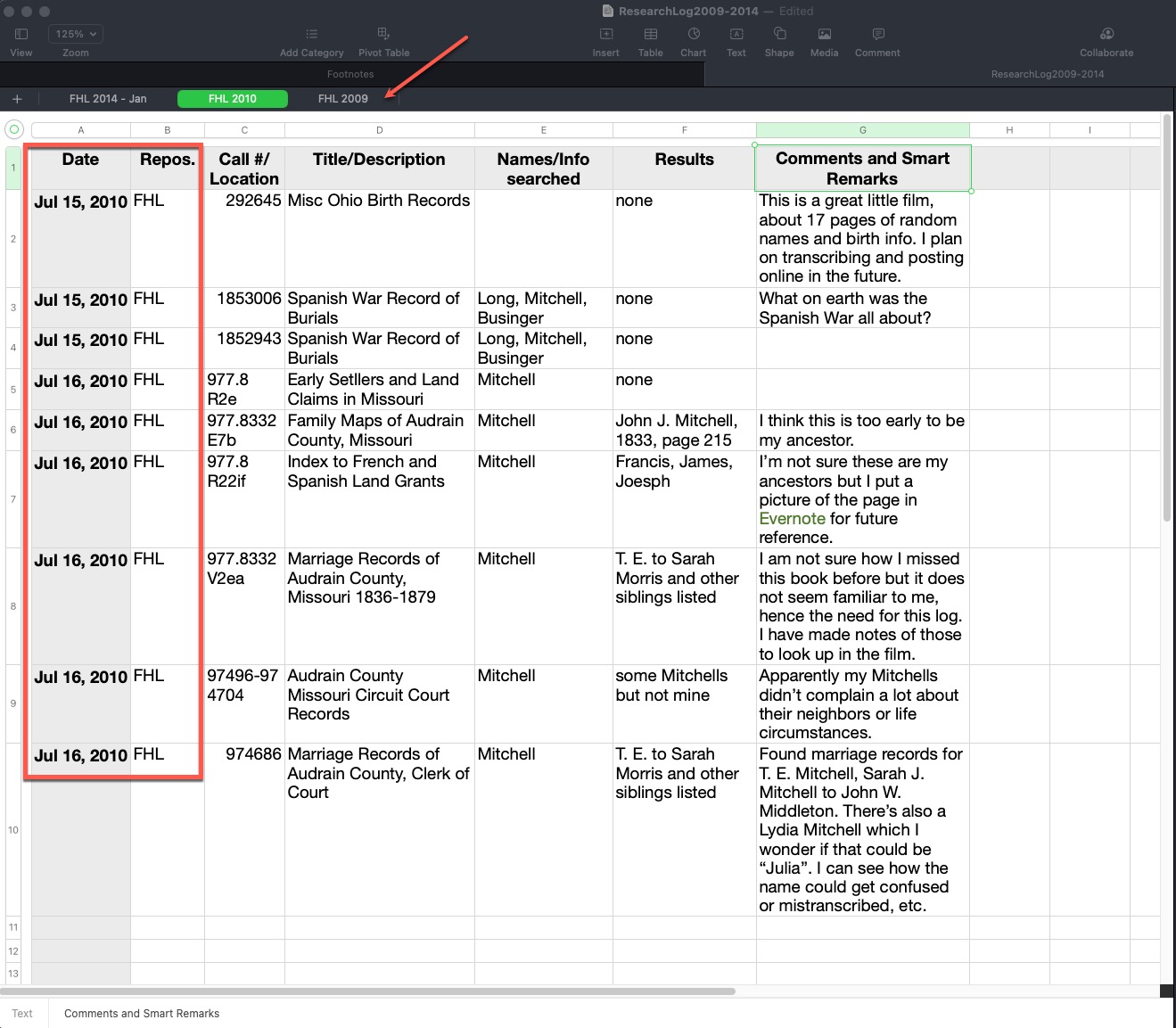Select column G header
1176x1028 pixels.
pos(862,129)
